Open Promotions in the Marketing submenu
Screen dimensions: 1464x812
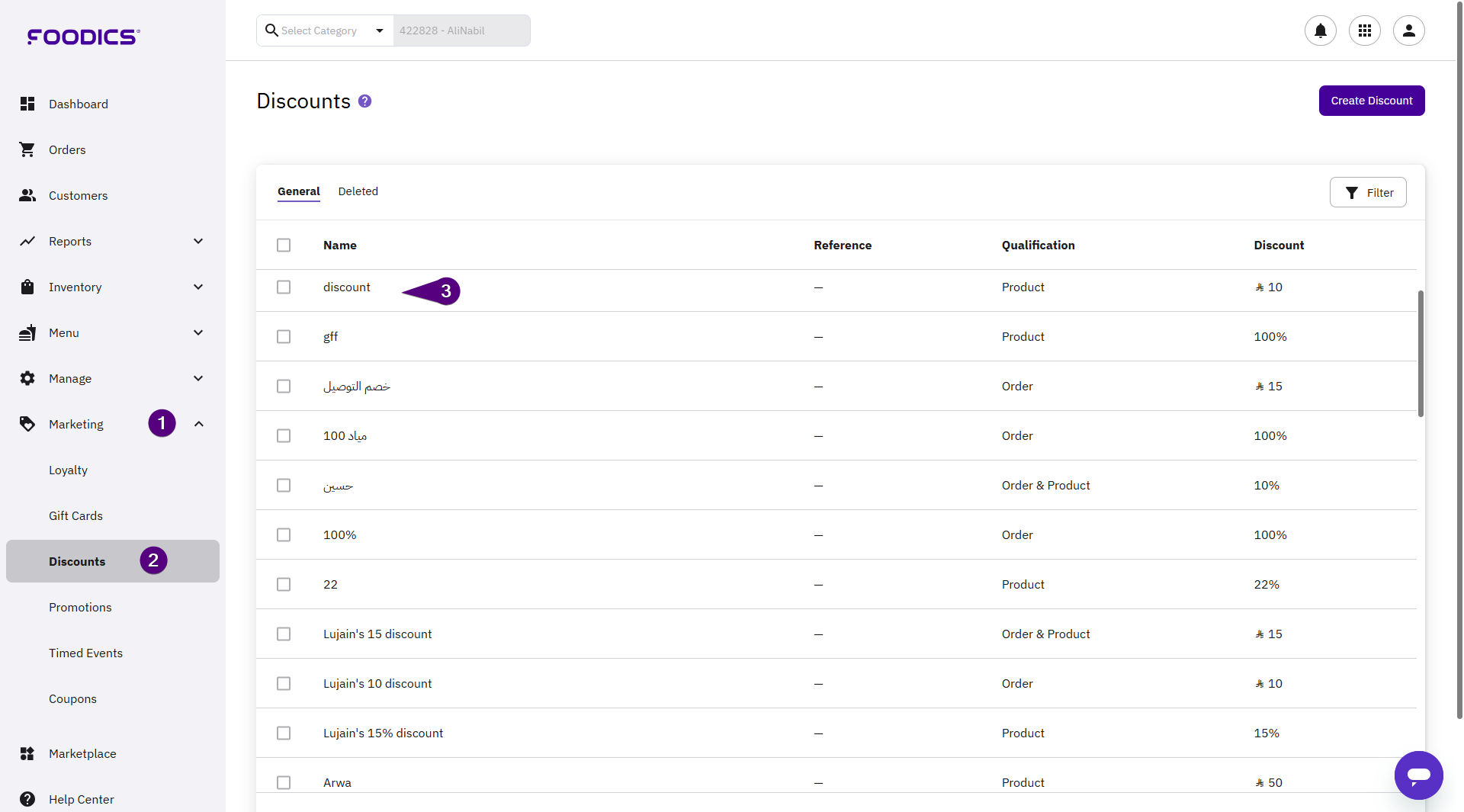point(80,607)
